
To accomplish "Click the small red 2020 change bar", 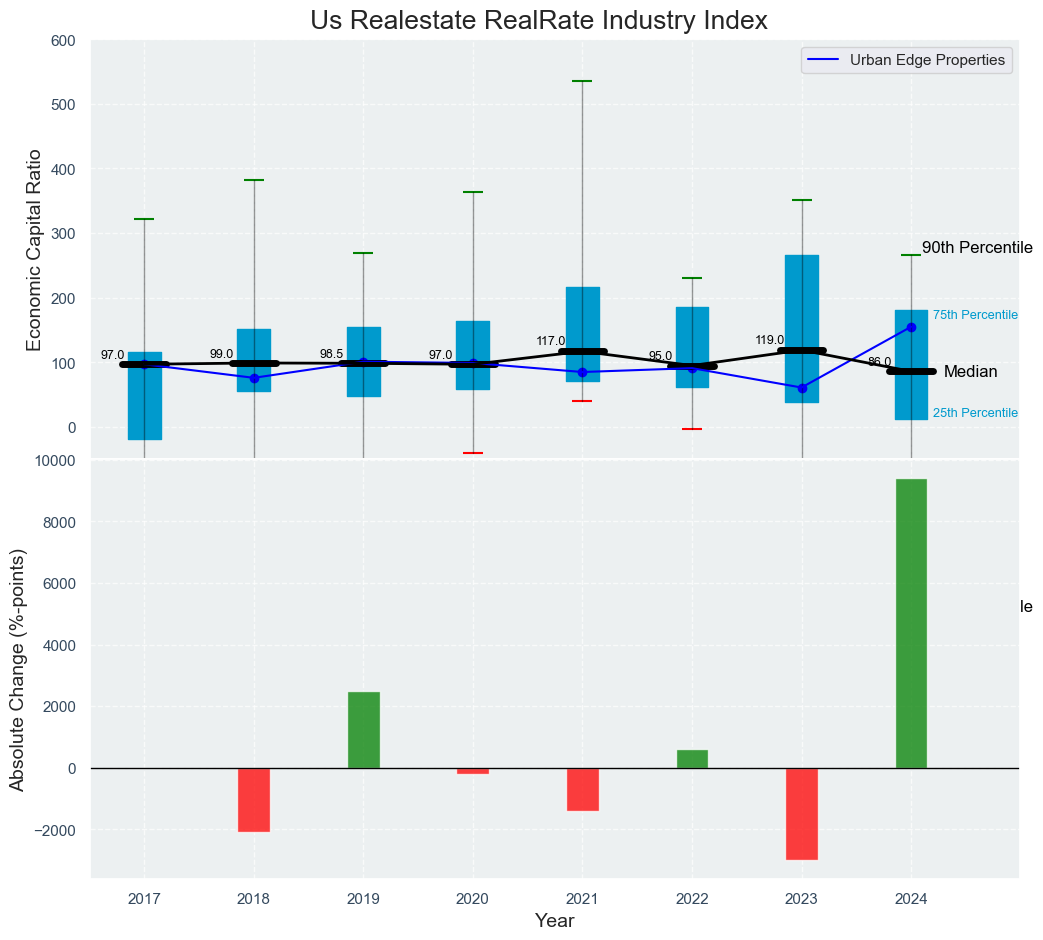I will click(x=473, y=771).
